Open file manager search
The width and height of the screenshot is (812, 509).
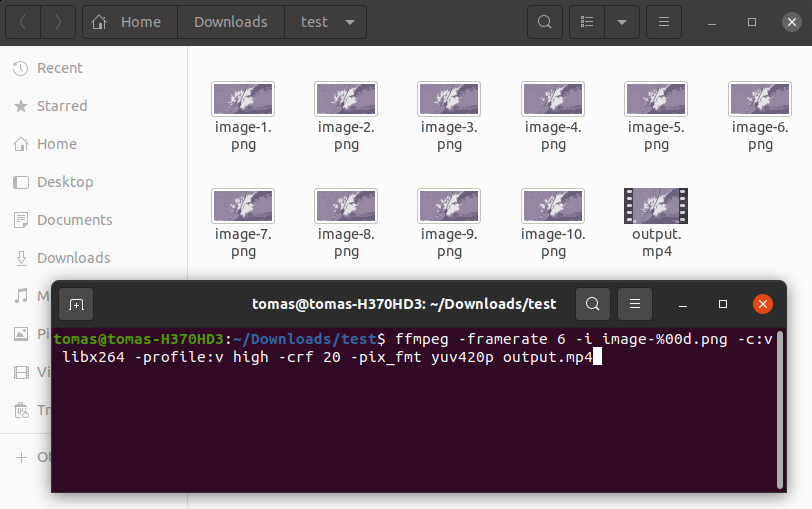pos(545,22)
